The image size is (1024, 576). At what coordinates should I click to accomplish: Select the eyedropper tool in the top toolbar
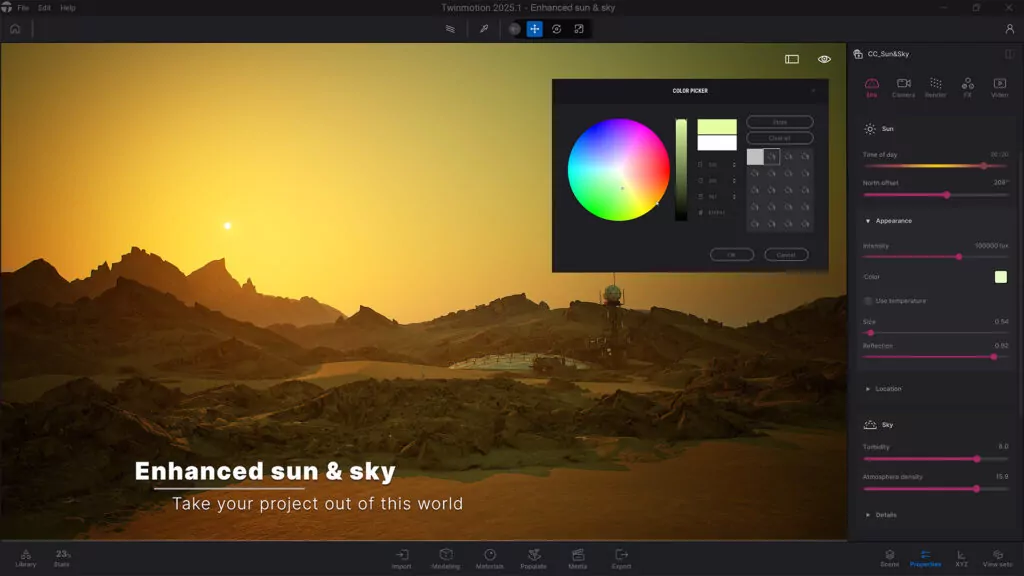[x=485, y=29]
